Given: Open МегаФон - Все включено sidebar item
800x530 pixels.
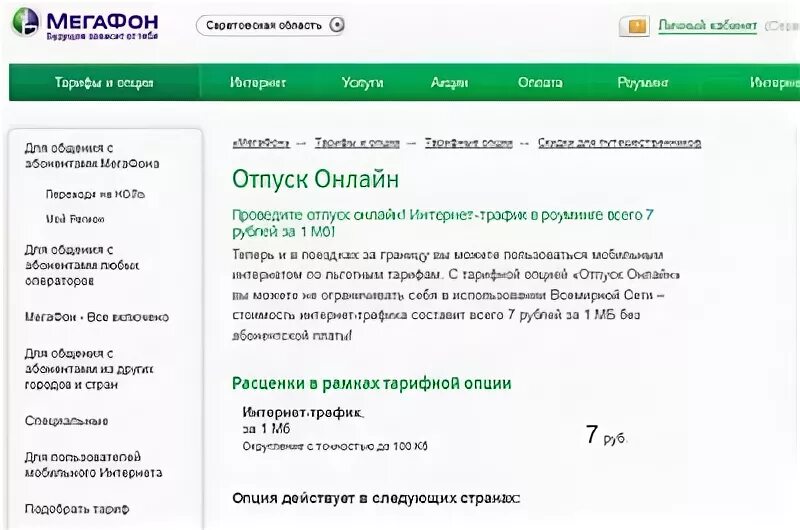Looking at the screenshot, I should click(96, 317).
